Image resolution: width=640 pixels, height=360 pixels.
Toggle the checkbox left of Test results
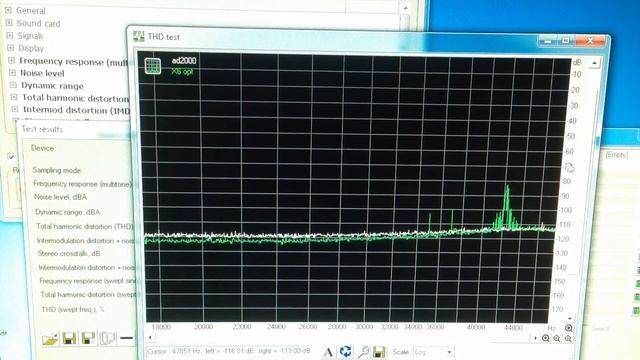click(11, 157)
